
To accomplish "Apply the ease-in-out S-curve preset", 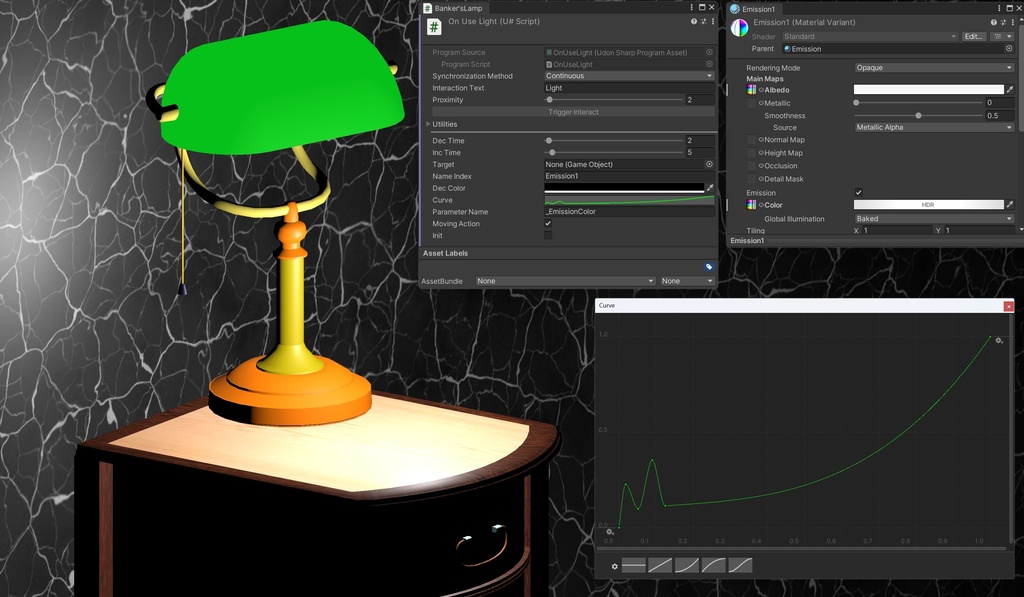I will 740,565.
